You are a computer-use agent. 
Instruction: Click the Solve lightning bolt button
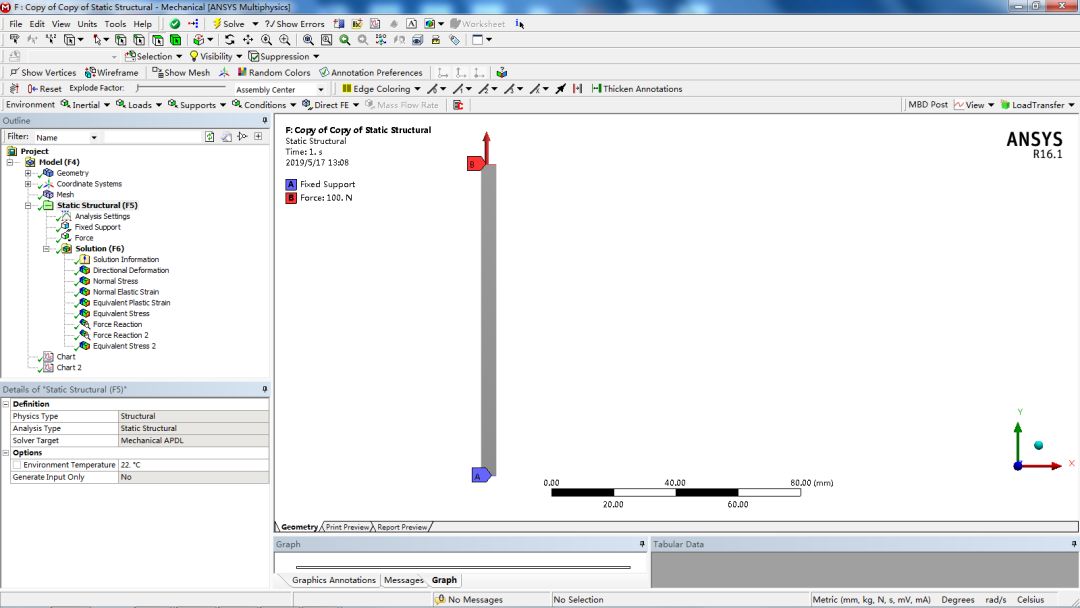click(226, 24)
